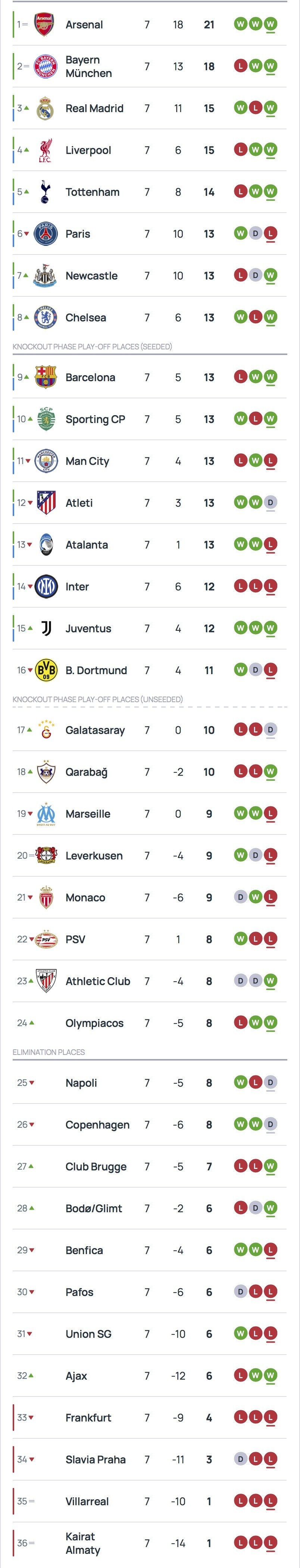This screenshot has height=1568, width=300.
Task: Click the Tottenham cockerel logo
Action: (45, 192)
